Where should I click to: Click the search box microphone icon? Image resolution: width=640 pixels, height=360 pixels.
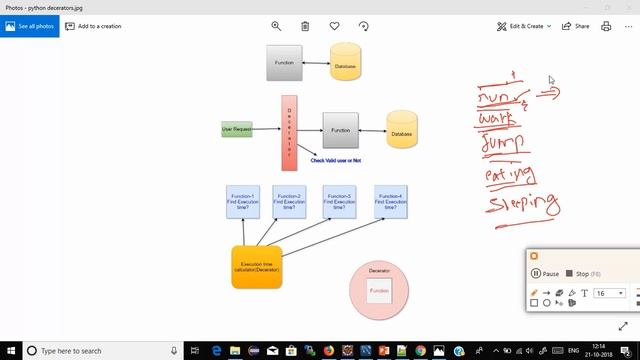click(x=174, y=351)
